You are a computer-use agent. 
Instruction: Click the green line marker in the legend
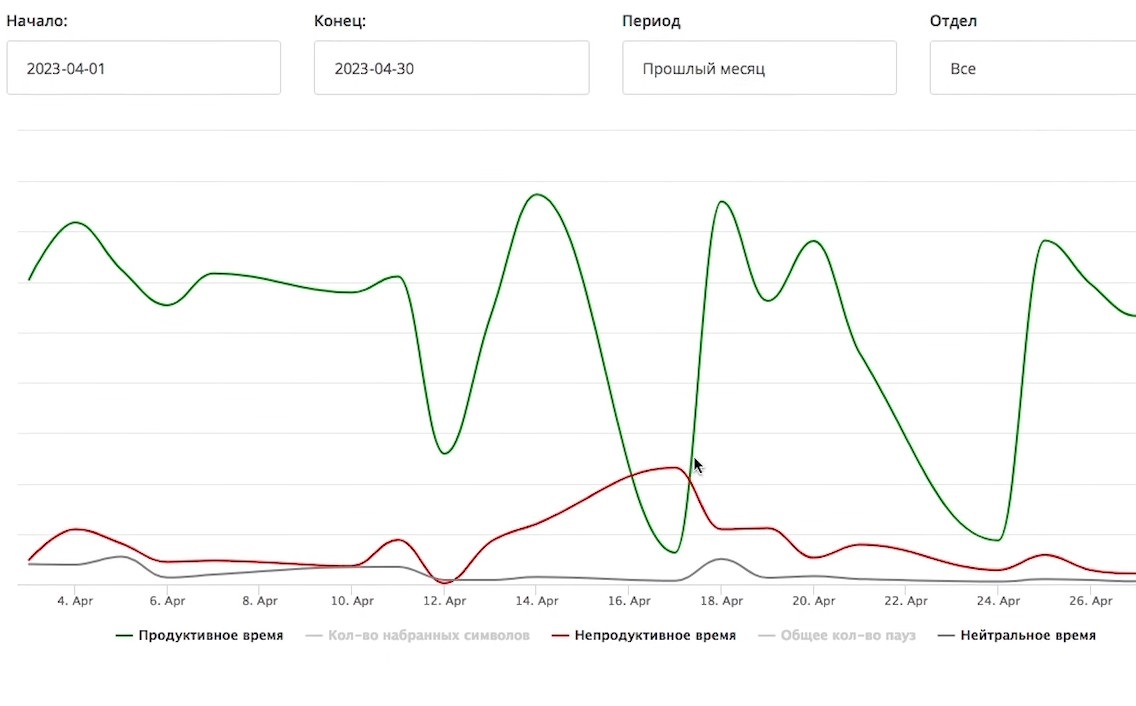[x=125, y=635]
